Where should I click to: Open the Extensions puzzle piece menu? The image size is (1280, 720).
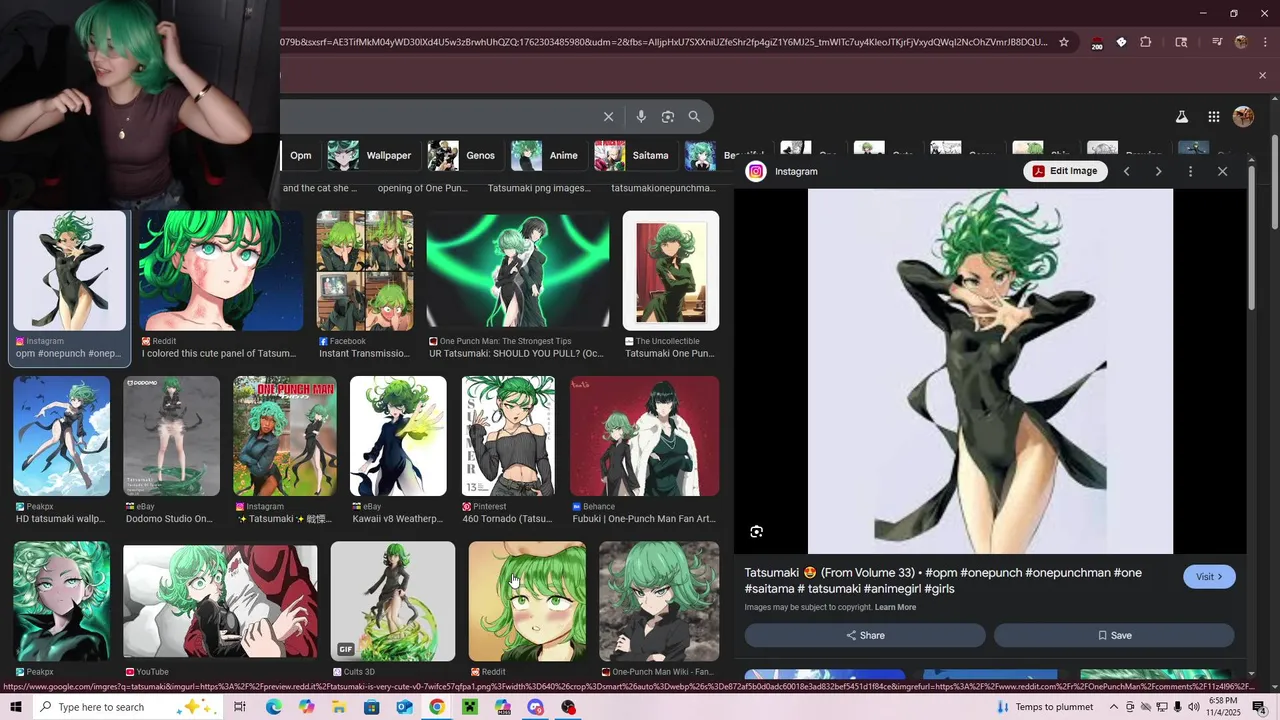tap(1146, 42)
